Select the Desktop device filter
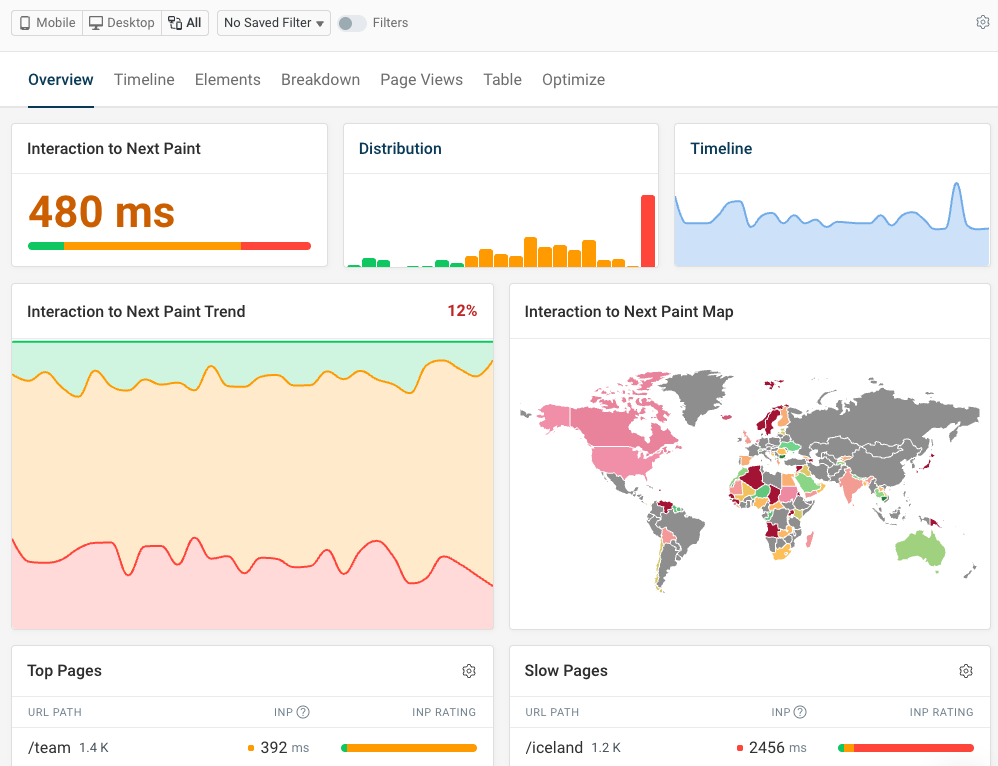 click(x=121, y=23)
